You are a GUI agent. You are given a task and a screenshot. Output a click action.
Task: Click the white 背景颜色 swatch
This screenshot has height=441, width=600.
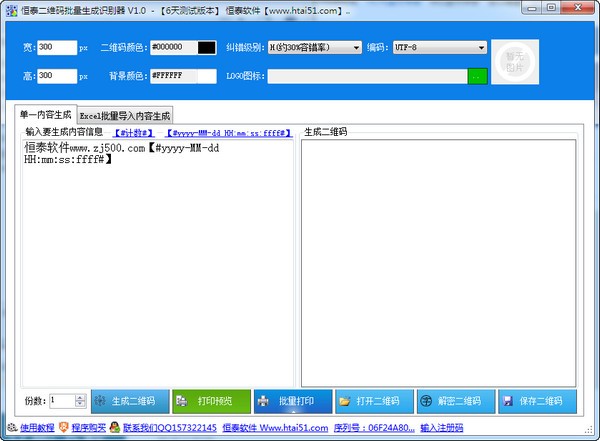click(x=207, y=76)
